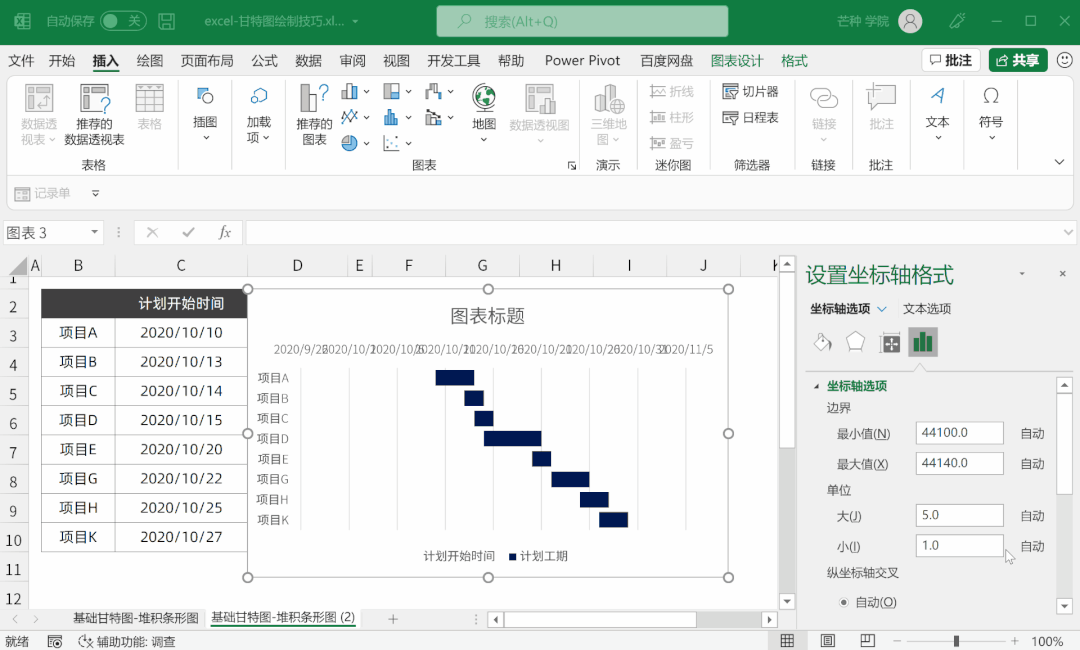Click the Save icon in title bar
Screen dimensions: 1080x650
click(x=166, y=21)
